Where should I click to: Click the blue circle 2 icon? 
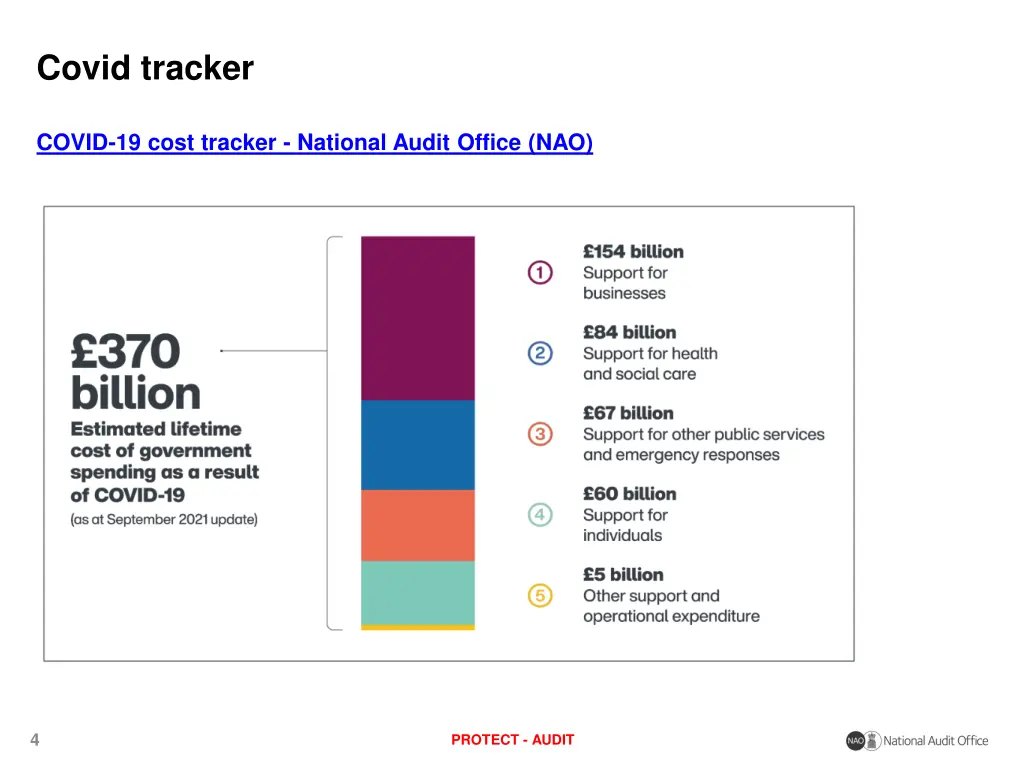tap(540, 353)
